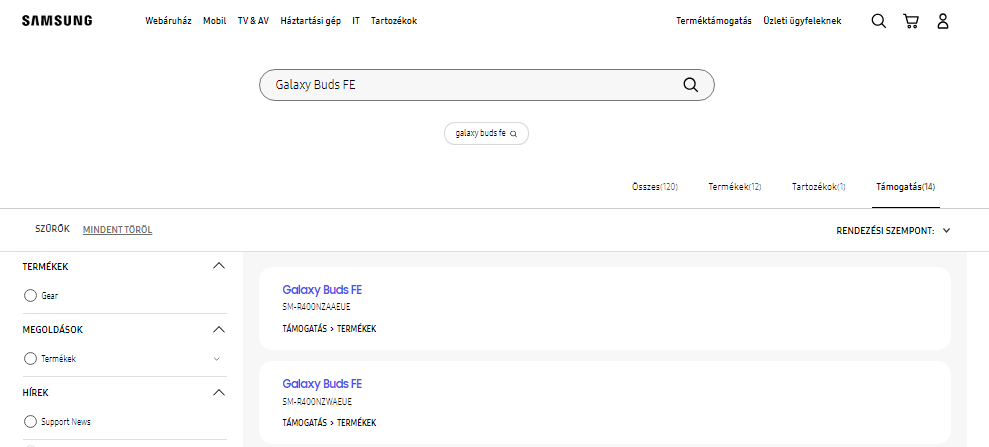989x447 pixels.
Task: Open the Webáruház menu
Action: pyautogui.click(x=168, y=21)
